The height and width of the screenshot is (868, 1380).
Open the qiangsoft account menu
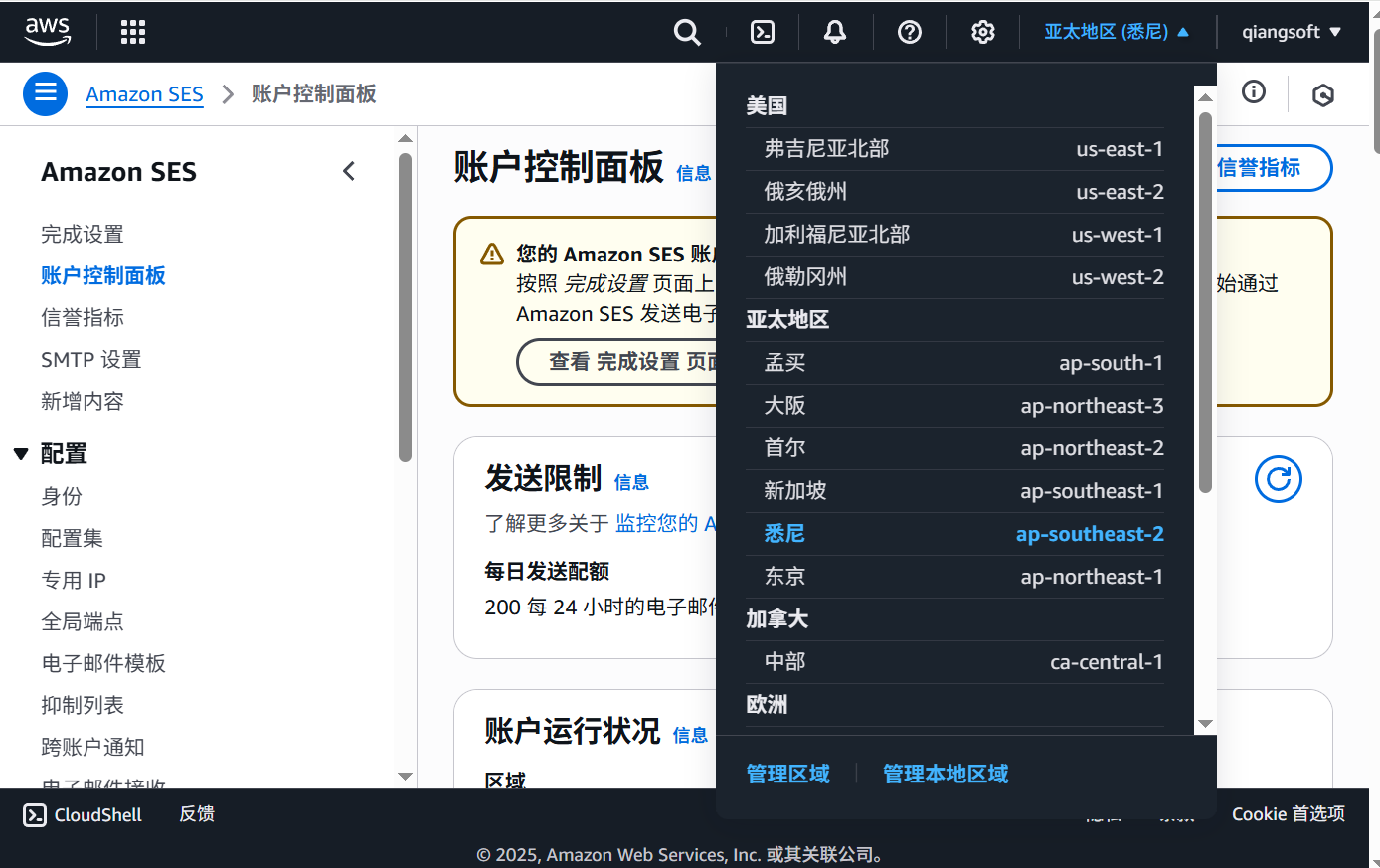[x=1292, y=32]
